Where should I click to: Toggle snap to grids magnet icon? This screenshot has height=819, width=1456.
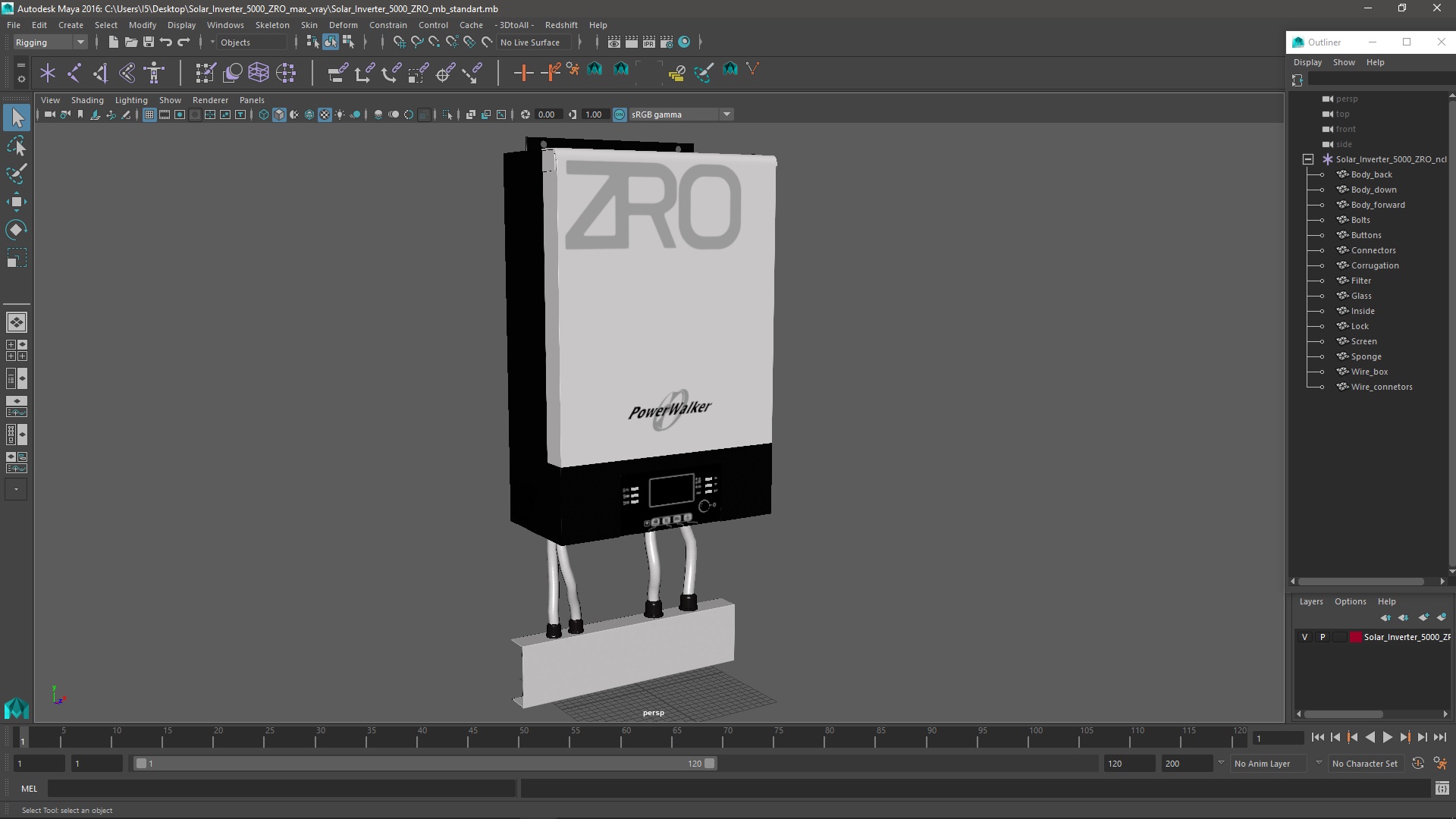399,42
